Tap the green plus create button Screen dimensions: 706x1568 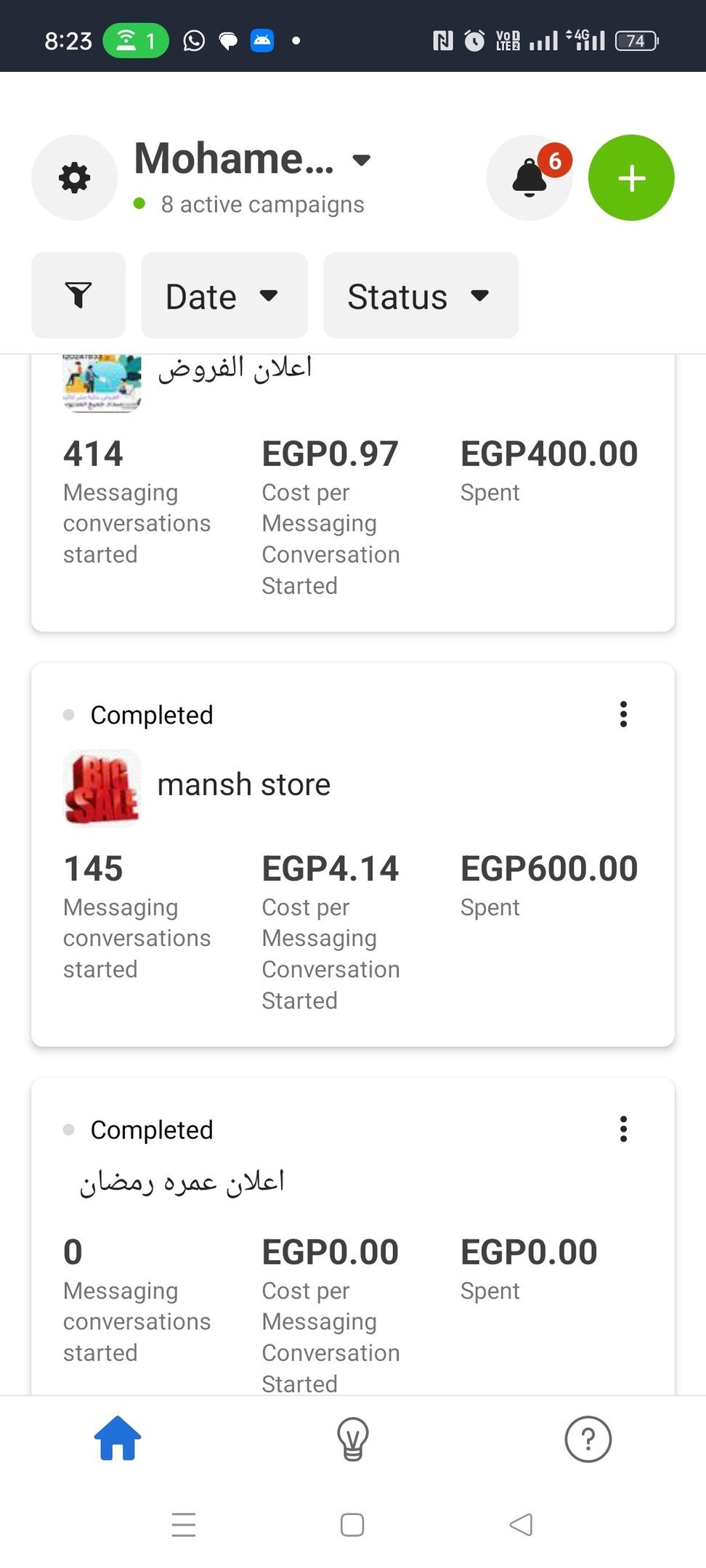tap(631, 178)
